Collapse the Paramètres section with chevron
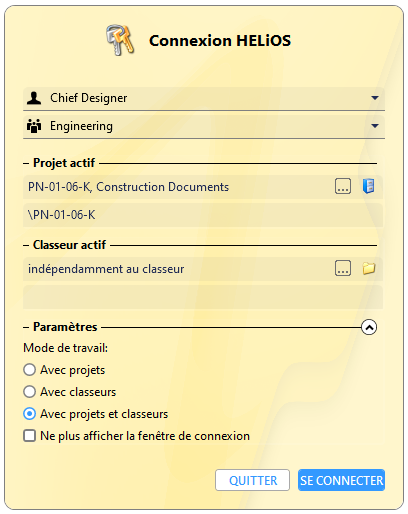Viewport: 408px width, 514px height. (x=369, y=327)
